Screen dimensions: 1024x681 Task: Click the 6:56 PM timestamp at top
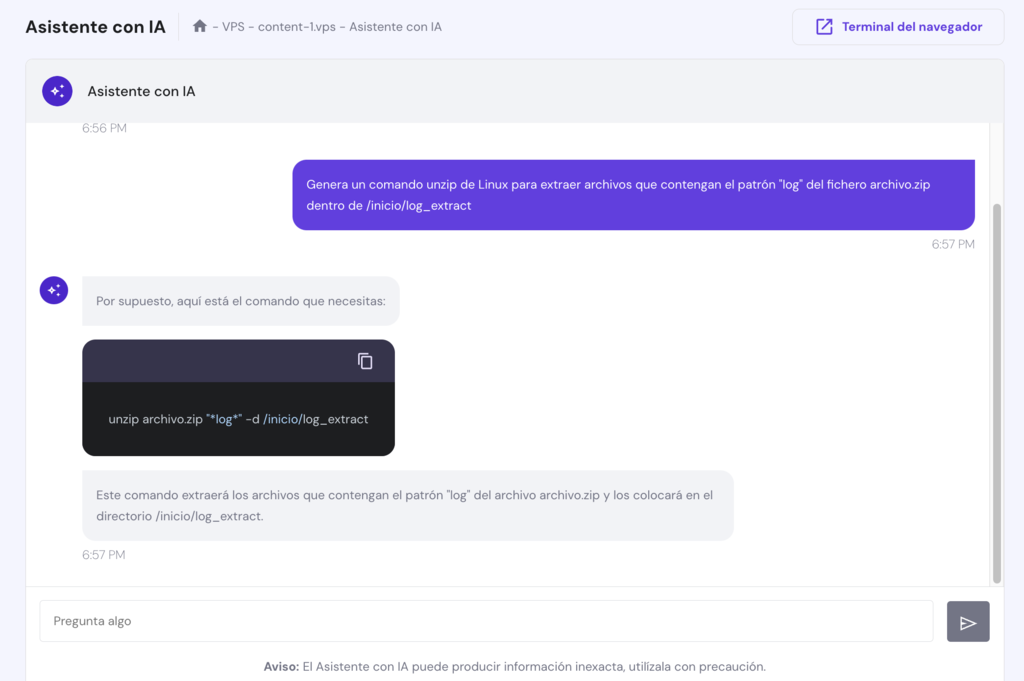coord(104,129)
